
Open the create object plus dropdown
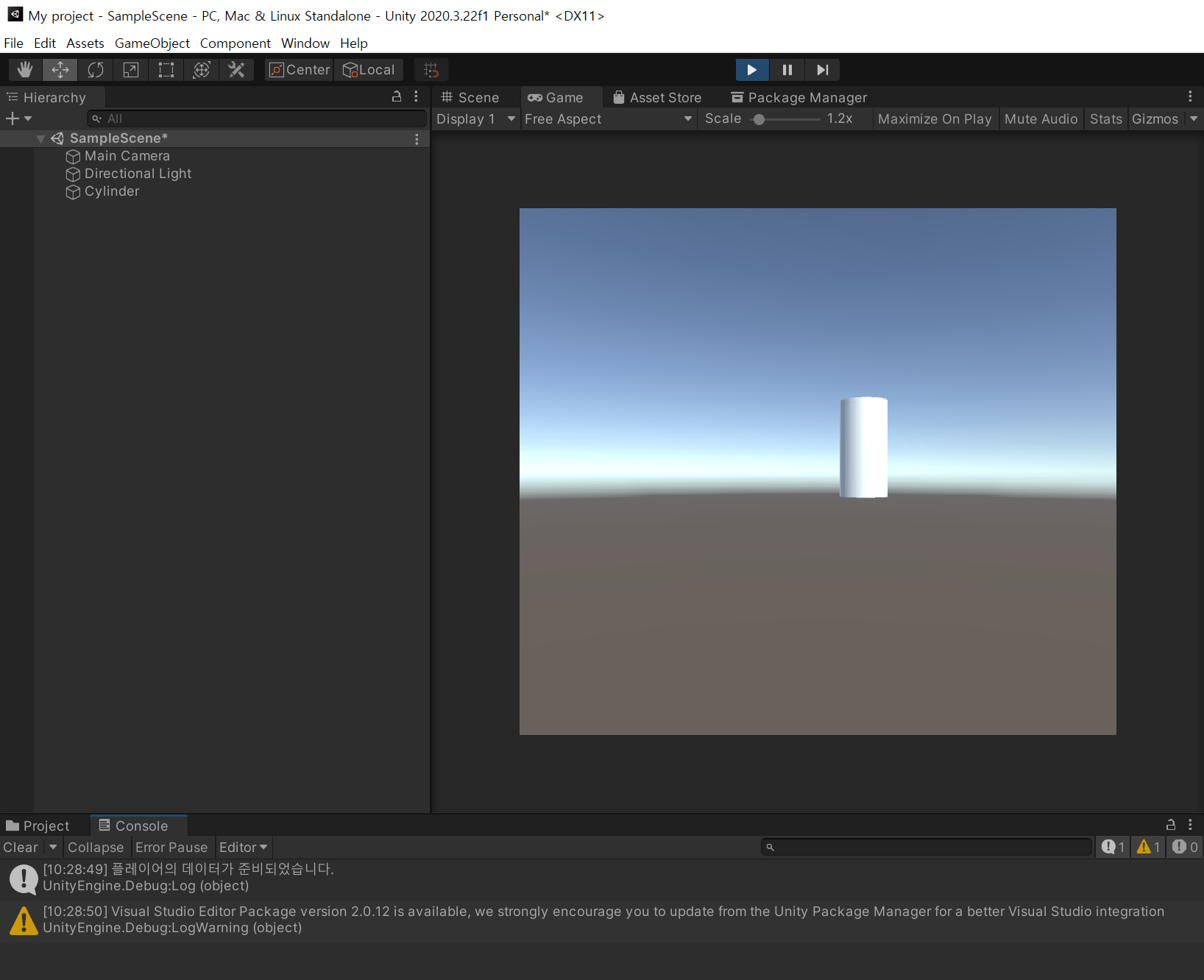tap(19, 118)
